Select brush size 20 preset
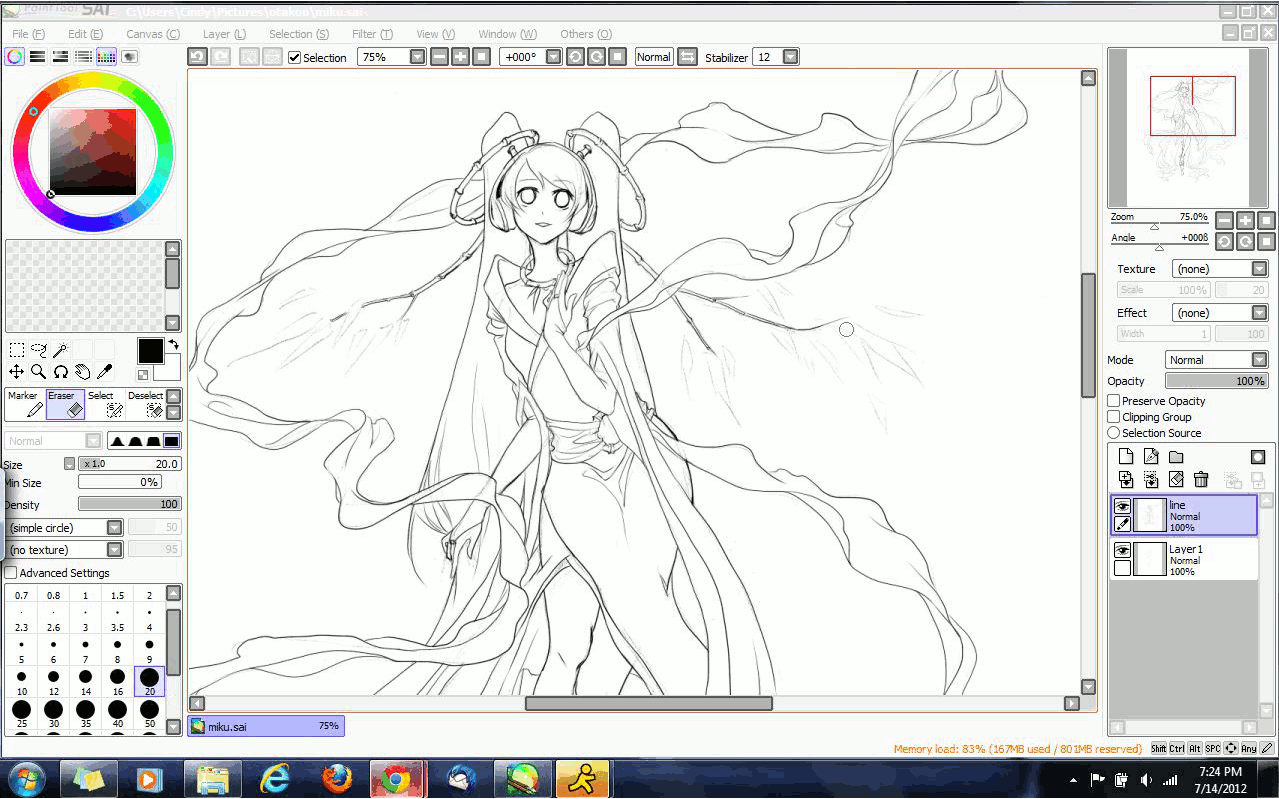The image size is (1279, 799). pos(149,682)
